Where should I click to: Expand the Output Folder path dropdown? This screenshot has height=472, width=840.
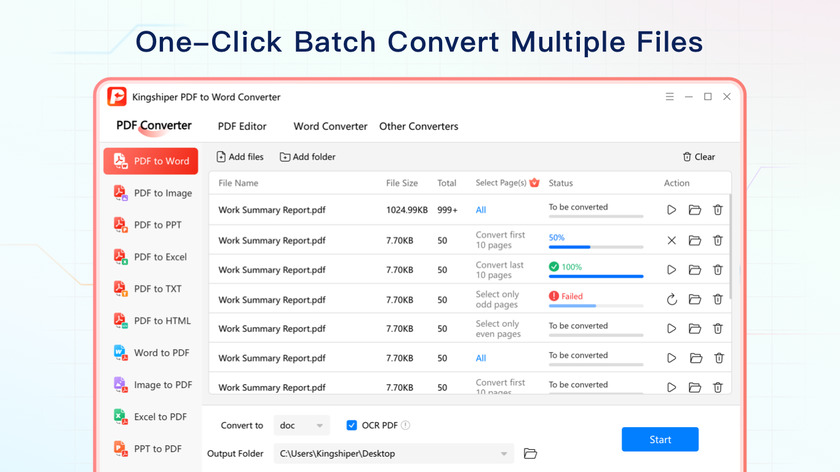pos(504,454)
